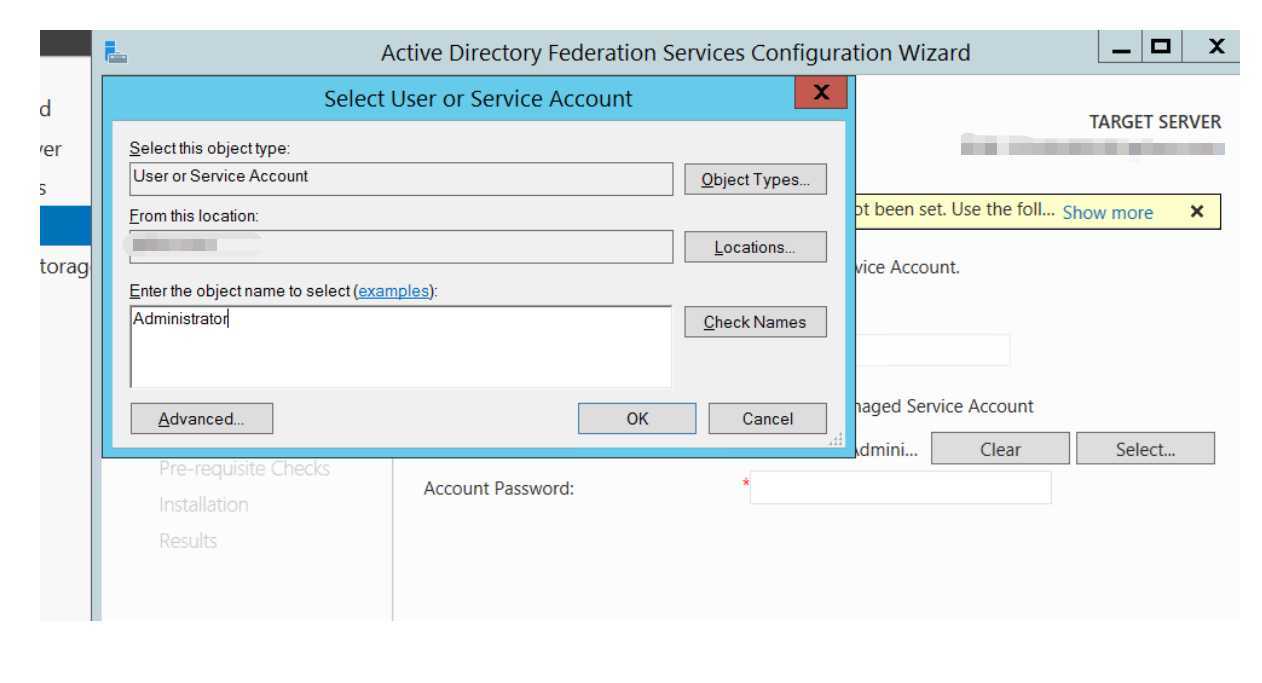Dismiss the yellow warning banner
The height and width of the screenshot is (683, 1262).
coord(1197,212)
